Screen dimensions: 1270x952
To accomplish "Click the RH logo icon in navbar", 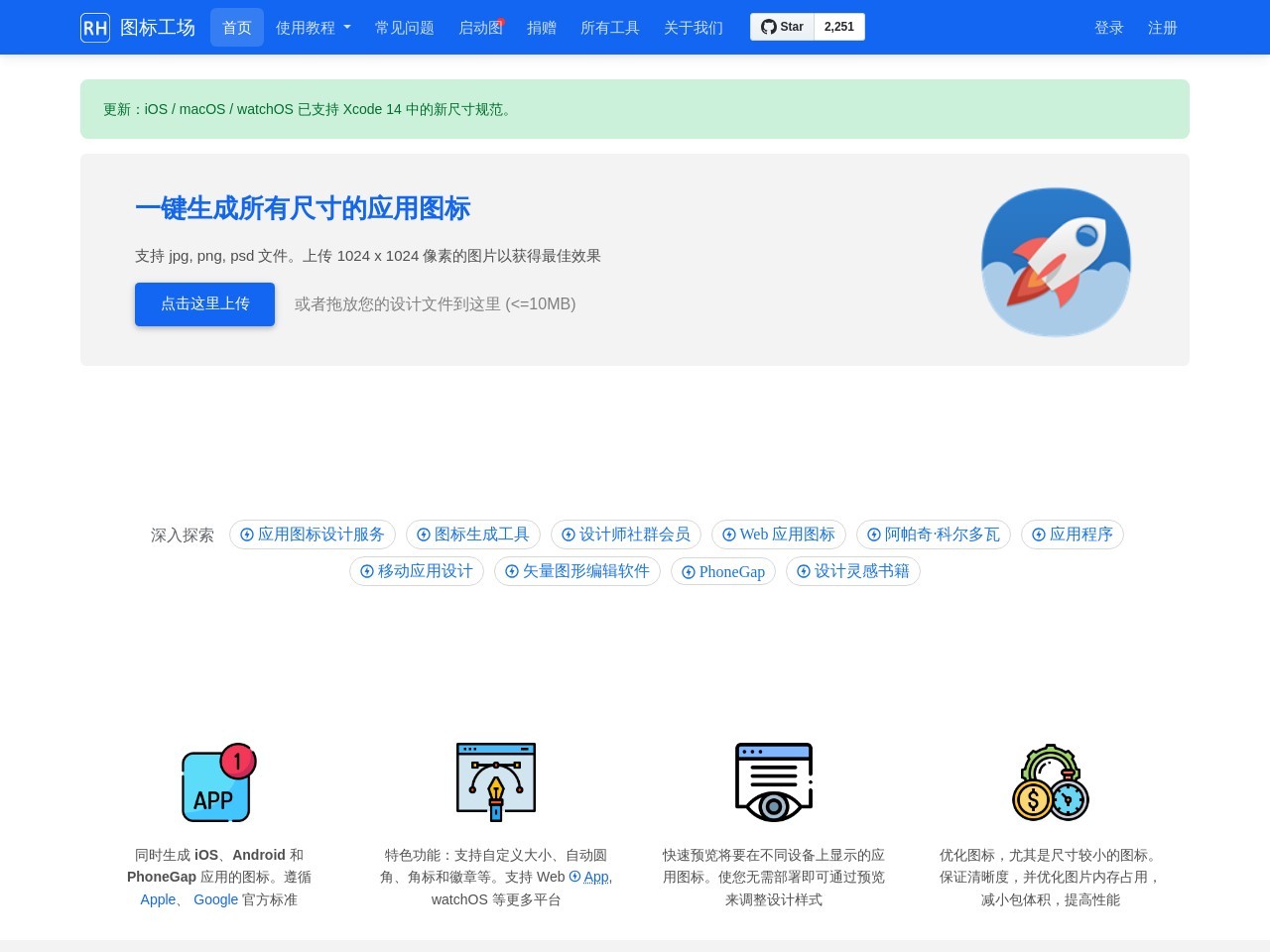I will (95, 28).
